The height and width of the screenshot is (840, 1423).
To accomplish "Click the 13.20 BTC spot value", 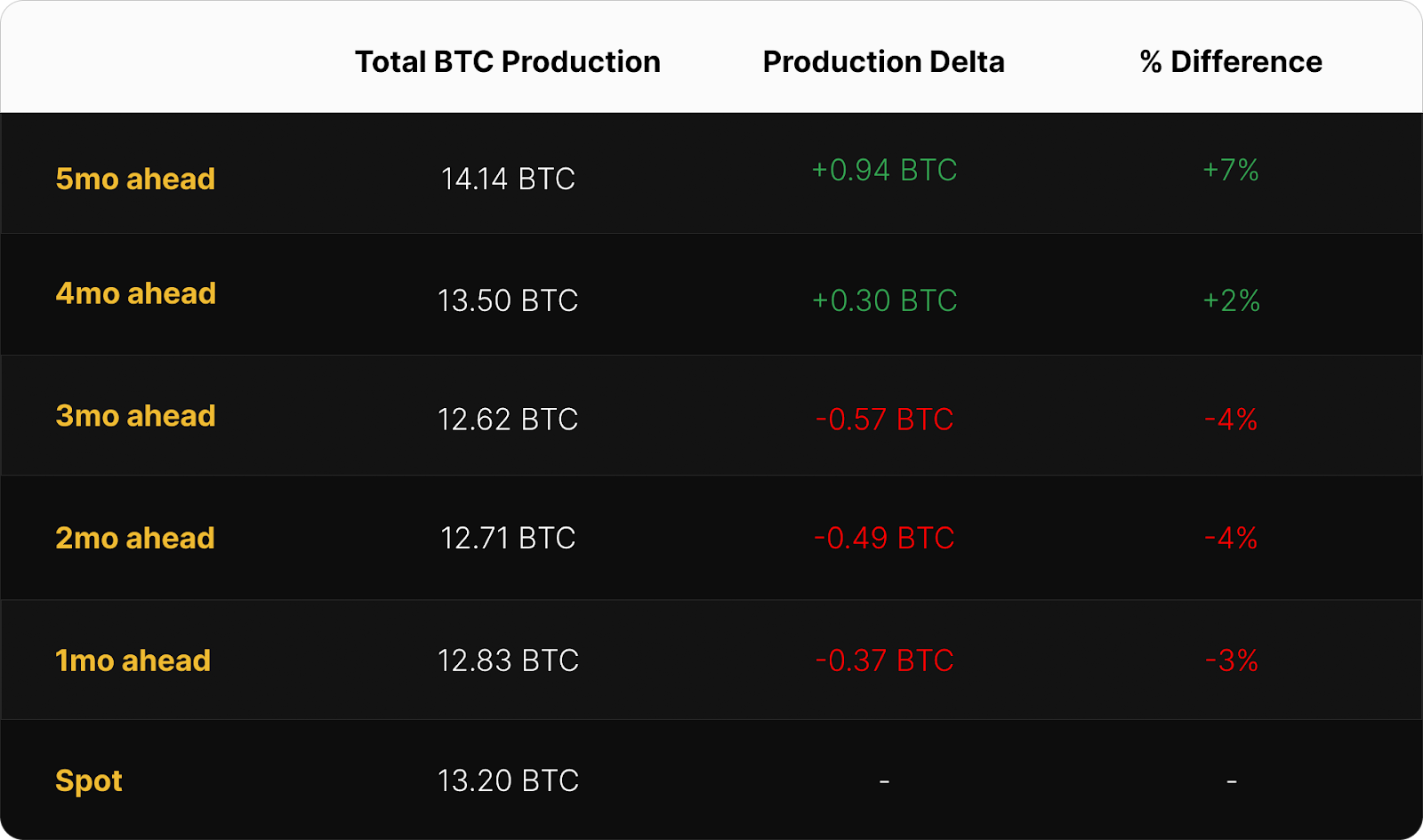I will click(x=508, y=780).
